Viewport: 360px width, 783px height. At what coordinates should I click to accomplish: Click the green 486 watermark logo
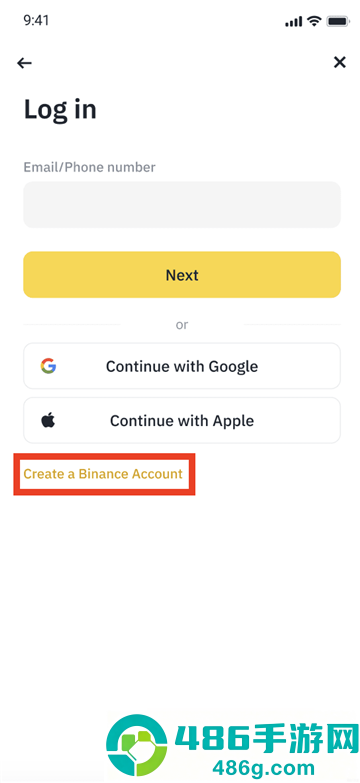tap(138, 743)
